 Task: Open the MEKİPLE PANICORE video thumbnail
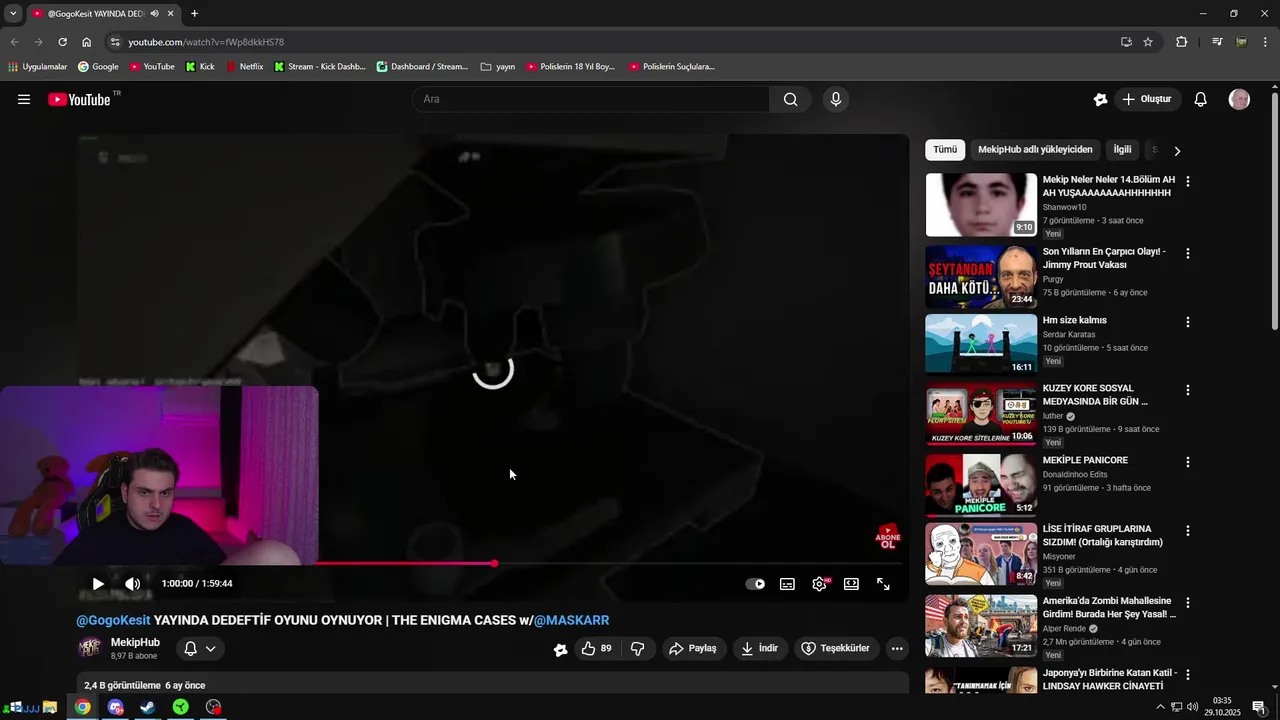981,485
